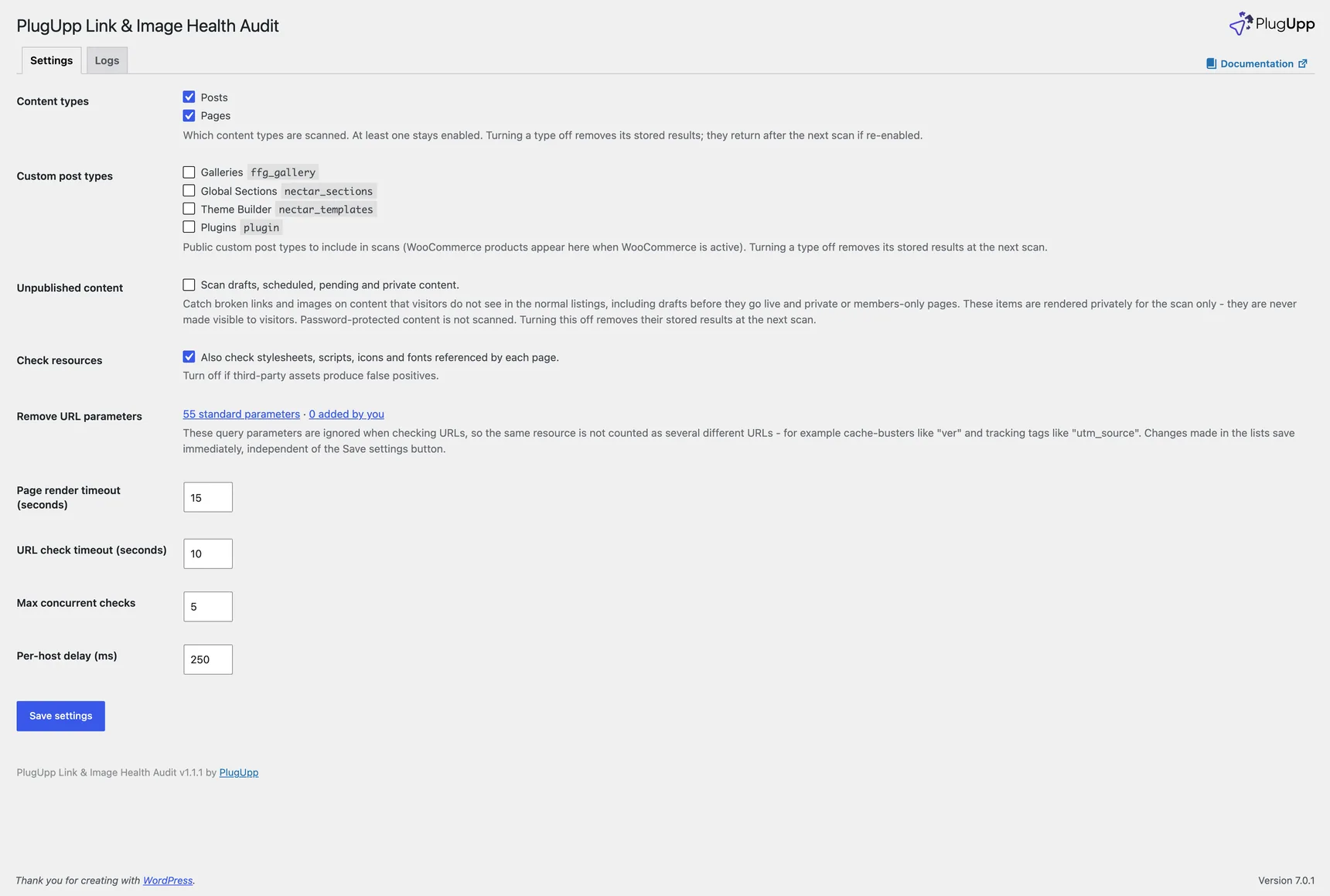Screen dimensions: 1330x896
Task: Follow the PlugUpp author link in footer
Action: (239, 772)
